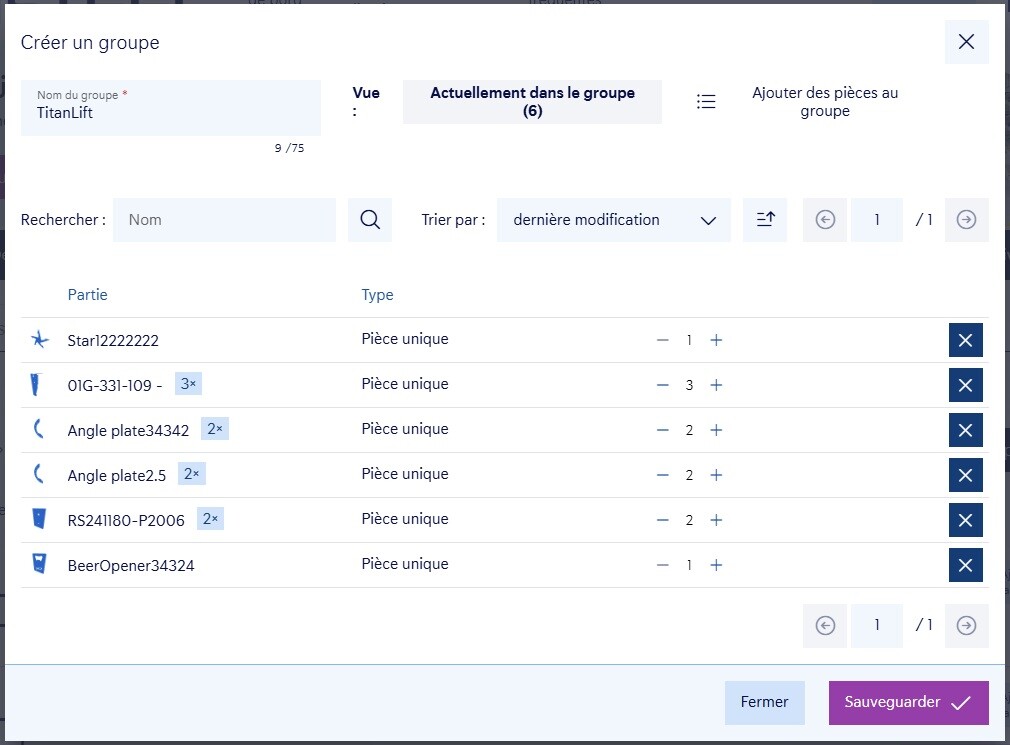Open the 'Trier par' sort dropdown
This screenshot has width=1010, height=745.
613,220
